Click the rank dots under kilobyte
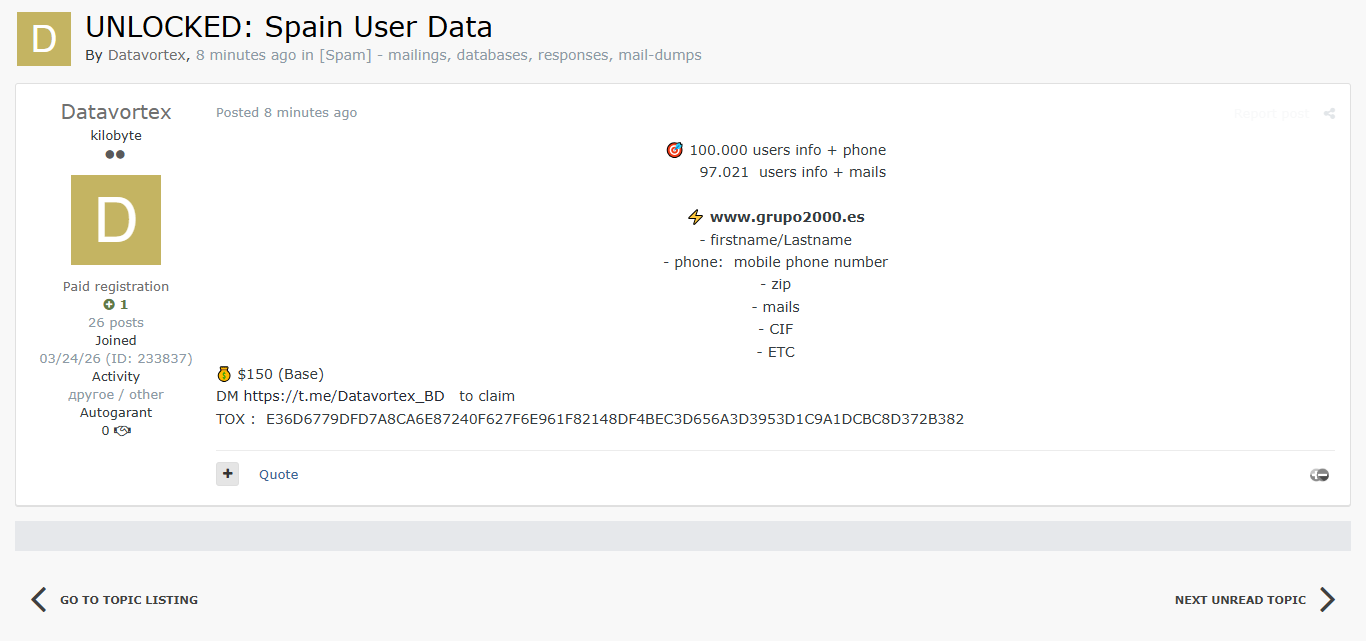1366x641 pixels. click(x=115, y=155)
